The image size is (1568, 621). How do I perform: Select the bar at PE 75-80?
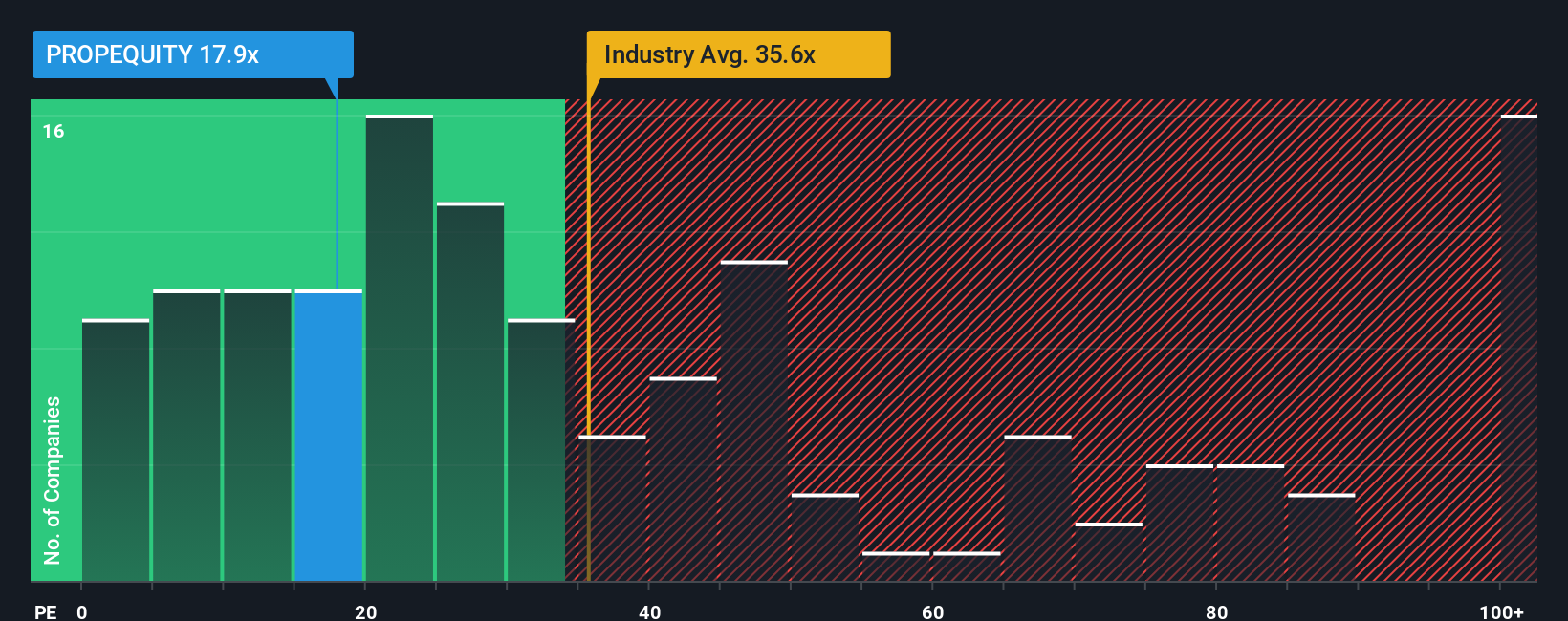[x=1180, y=524]
